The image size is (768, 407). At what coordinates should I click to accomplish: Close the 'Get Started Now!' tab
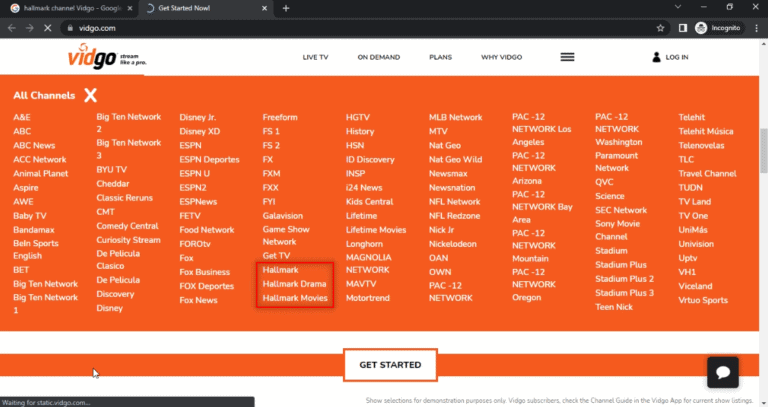click(264, 8)
